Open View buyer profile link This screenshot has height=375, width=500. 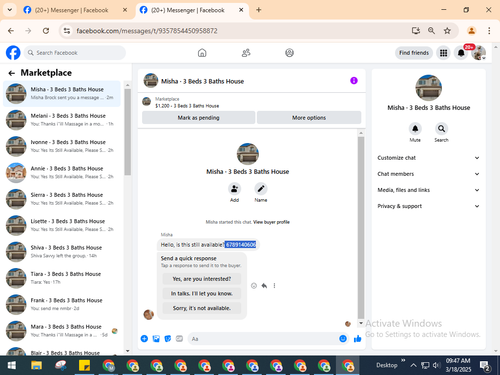tap(271, 222)
